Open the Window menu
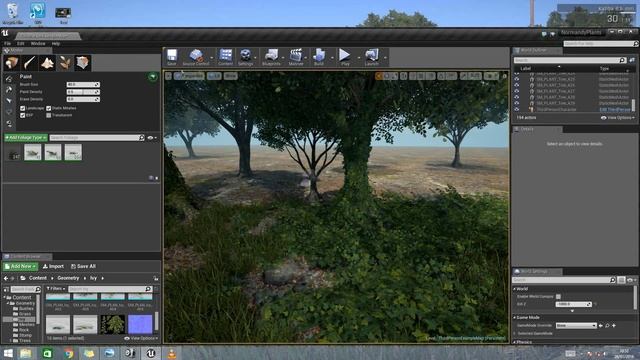The width and height of the screenshot is (640, 360). pos(38,43)
